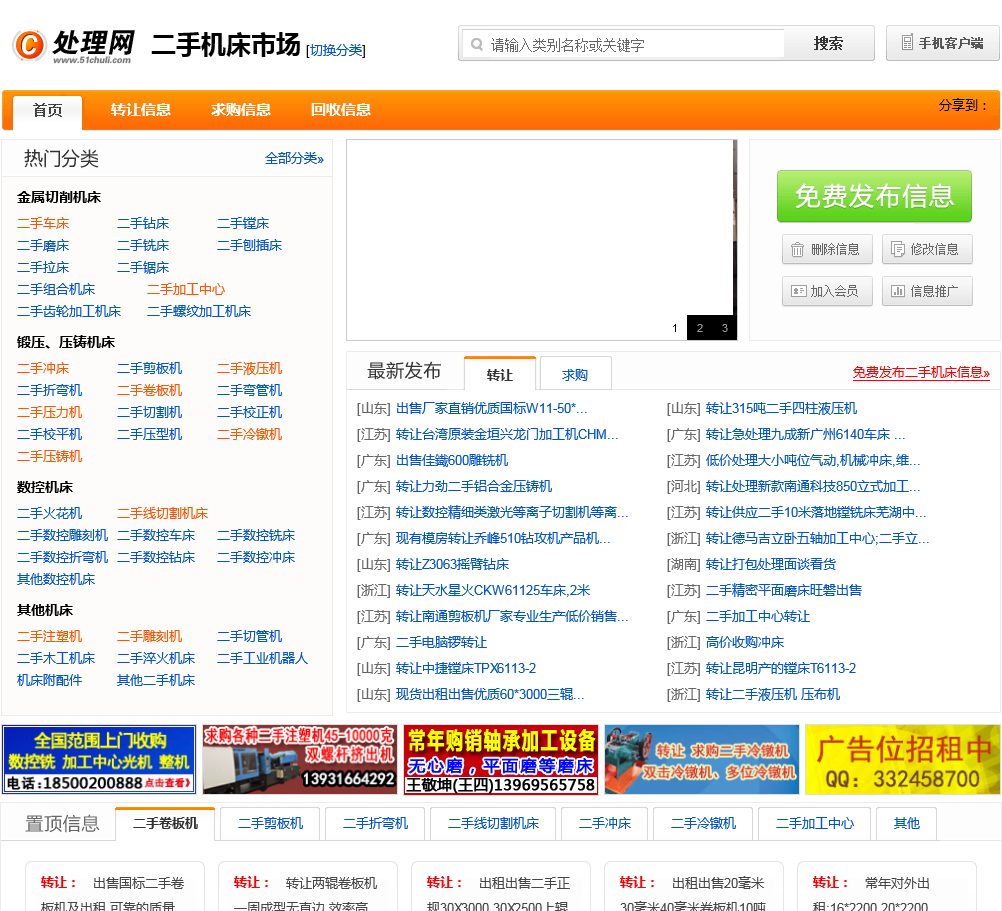Open 二手数控车床 category

[156, 535]
